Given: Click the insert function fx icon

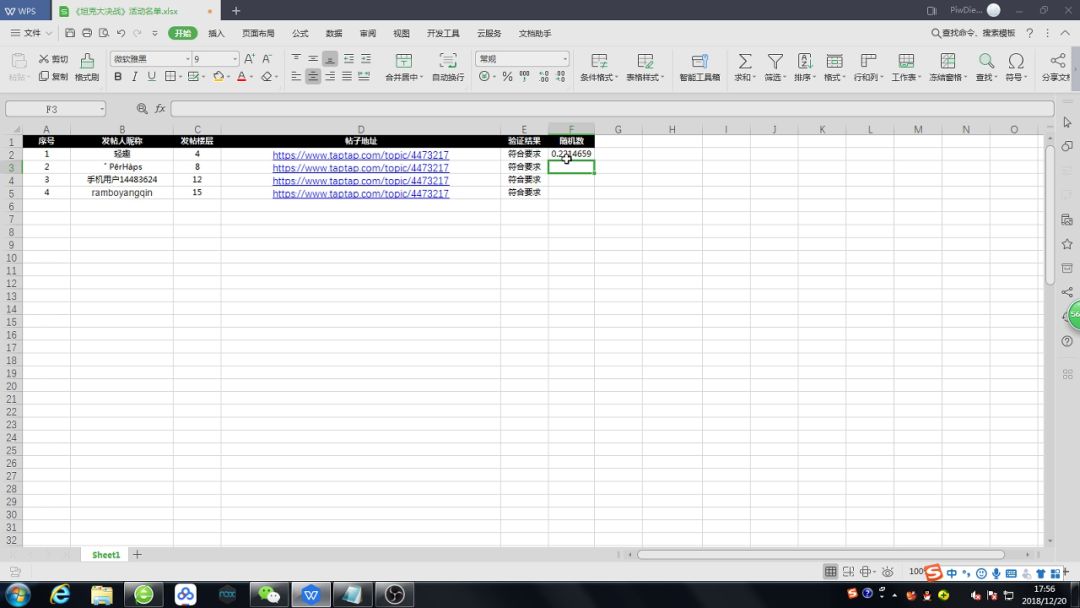Looking at the screenshot, I should tap(160, 108).
